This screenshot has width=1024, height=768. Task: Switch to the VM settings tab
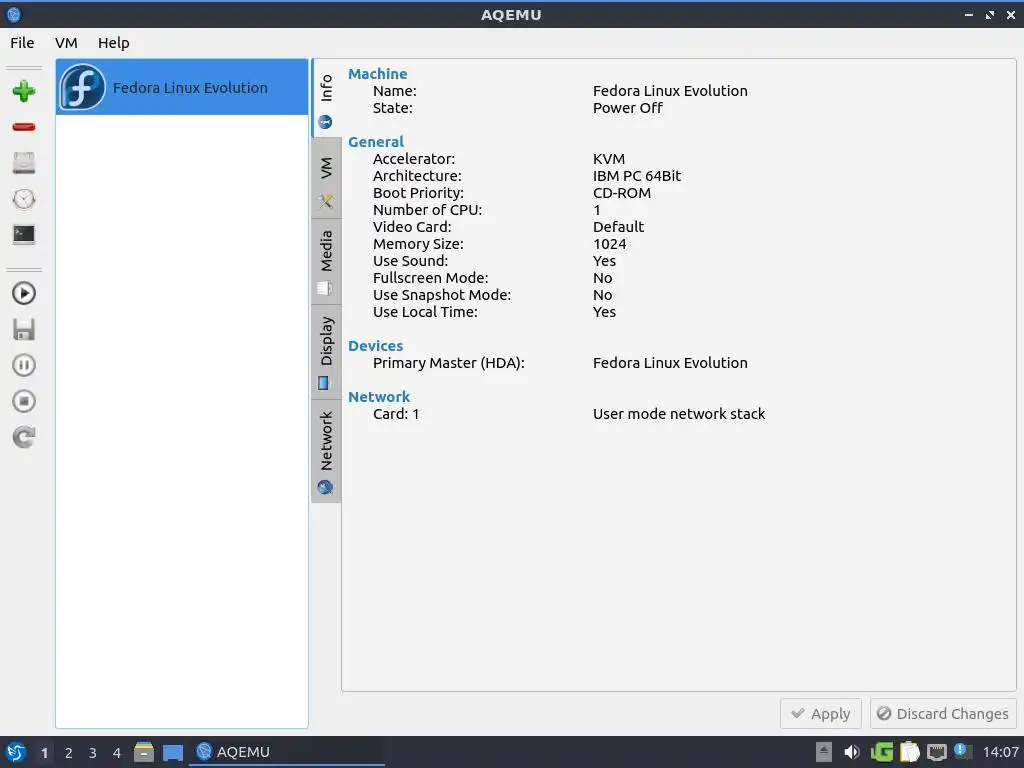pos(326,178)
